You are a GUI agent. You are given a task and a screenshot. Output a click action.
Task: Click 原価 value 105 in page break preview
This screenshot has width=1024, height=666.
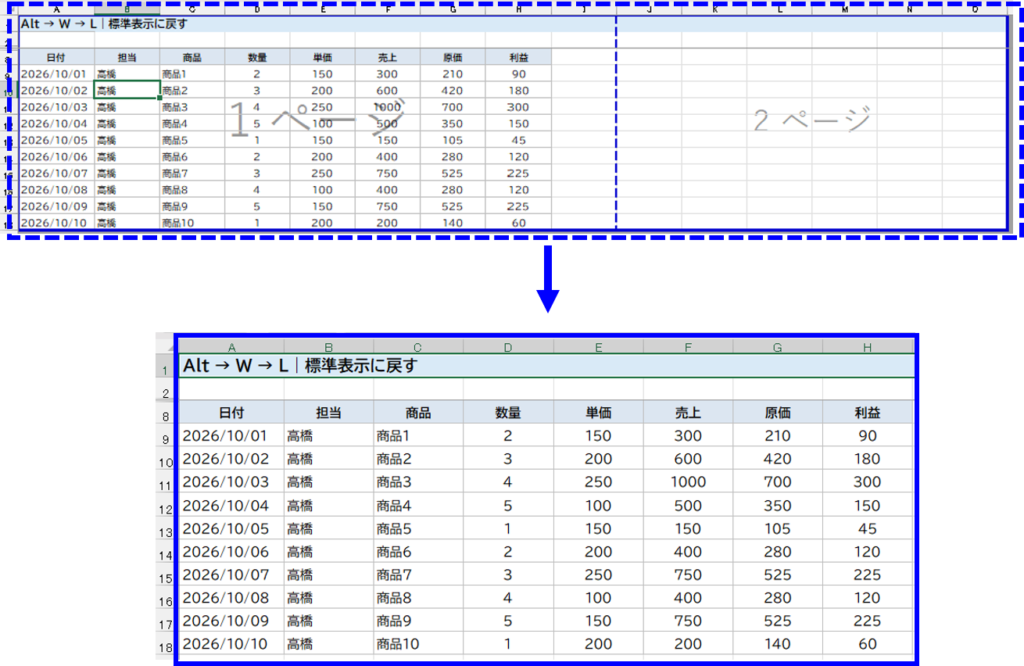tap(453, 140)
